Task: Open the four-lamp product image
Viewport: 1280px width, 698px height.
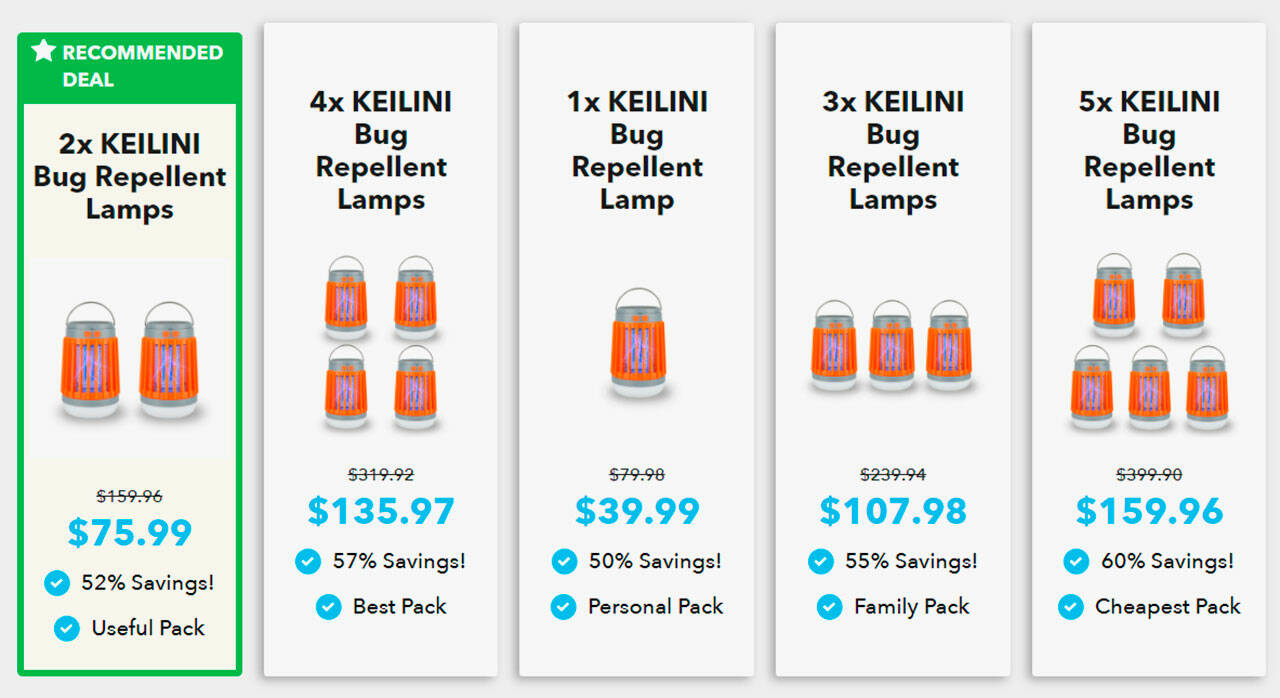Action: tap(381, 342)
